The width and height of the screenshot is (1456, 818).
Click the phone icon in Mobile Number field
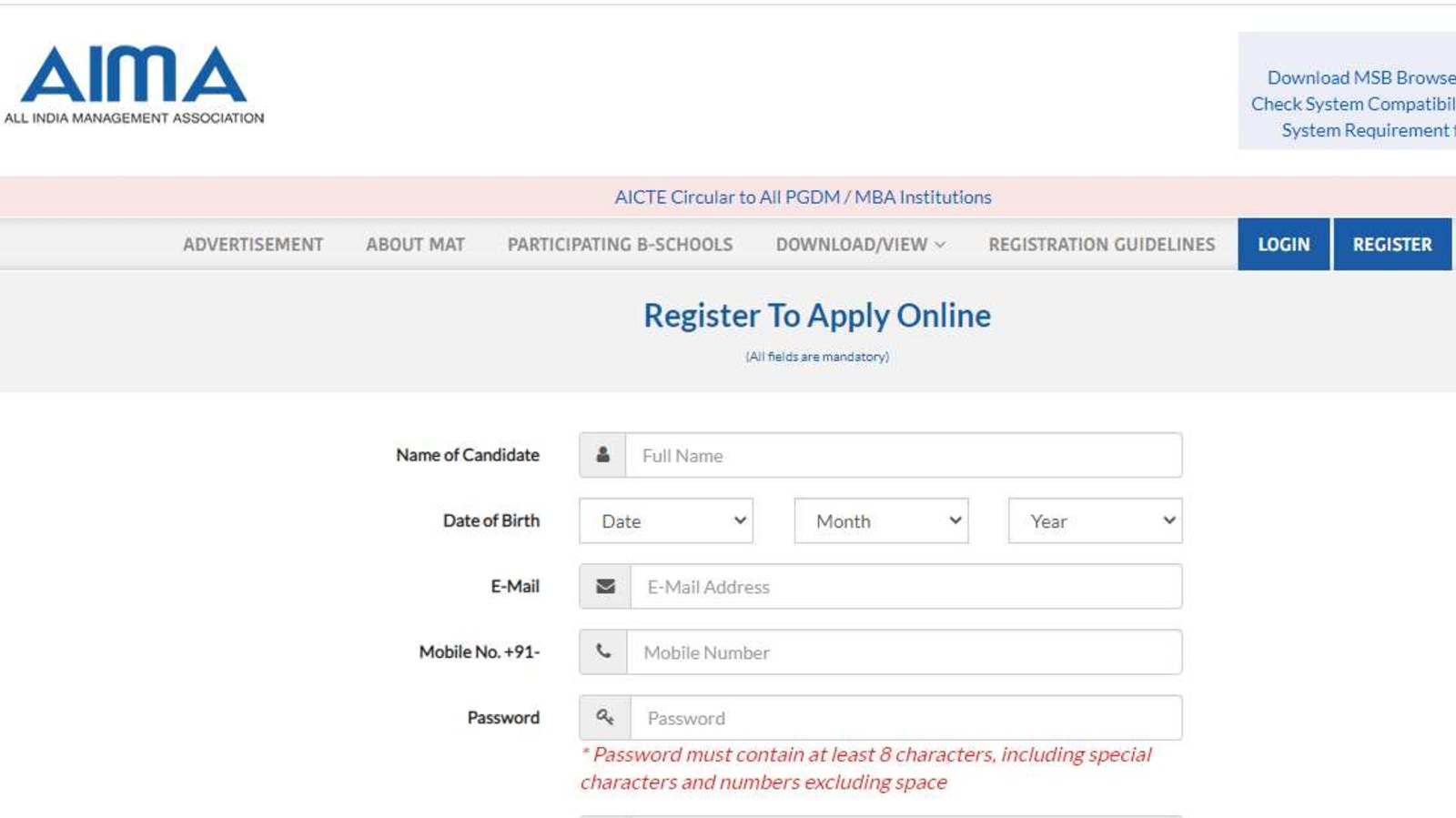pos(603,651)
